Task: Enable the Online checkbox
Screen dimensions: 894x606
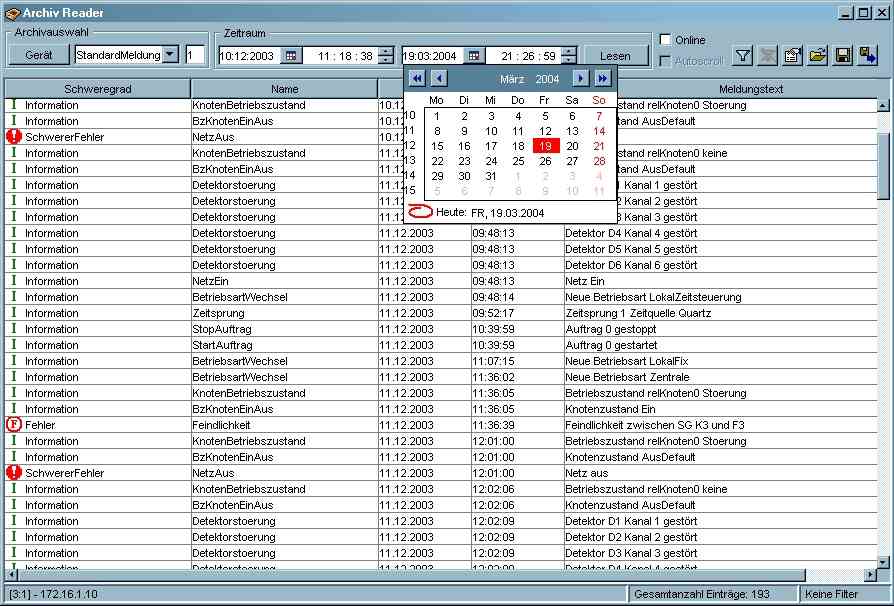Action: pos(666,40)
